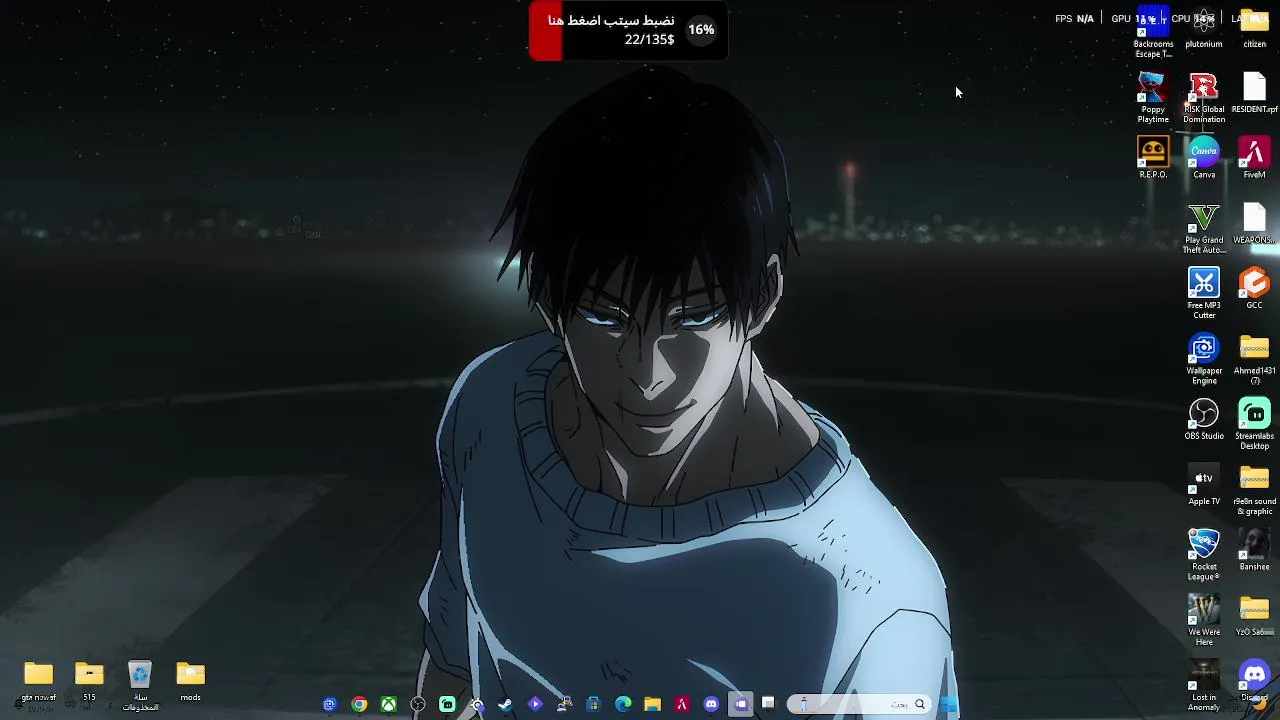
Task: Select the r9e8n sound & graphic archive
Action: click(1254, 490)
